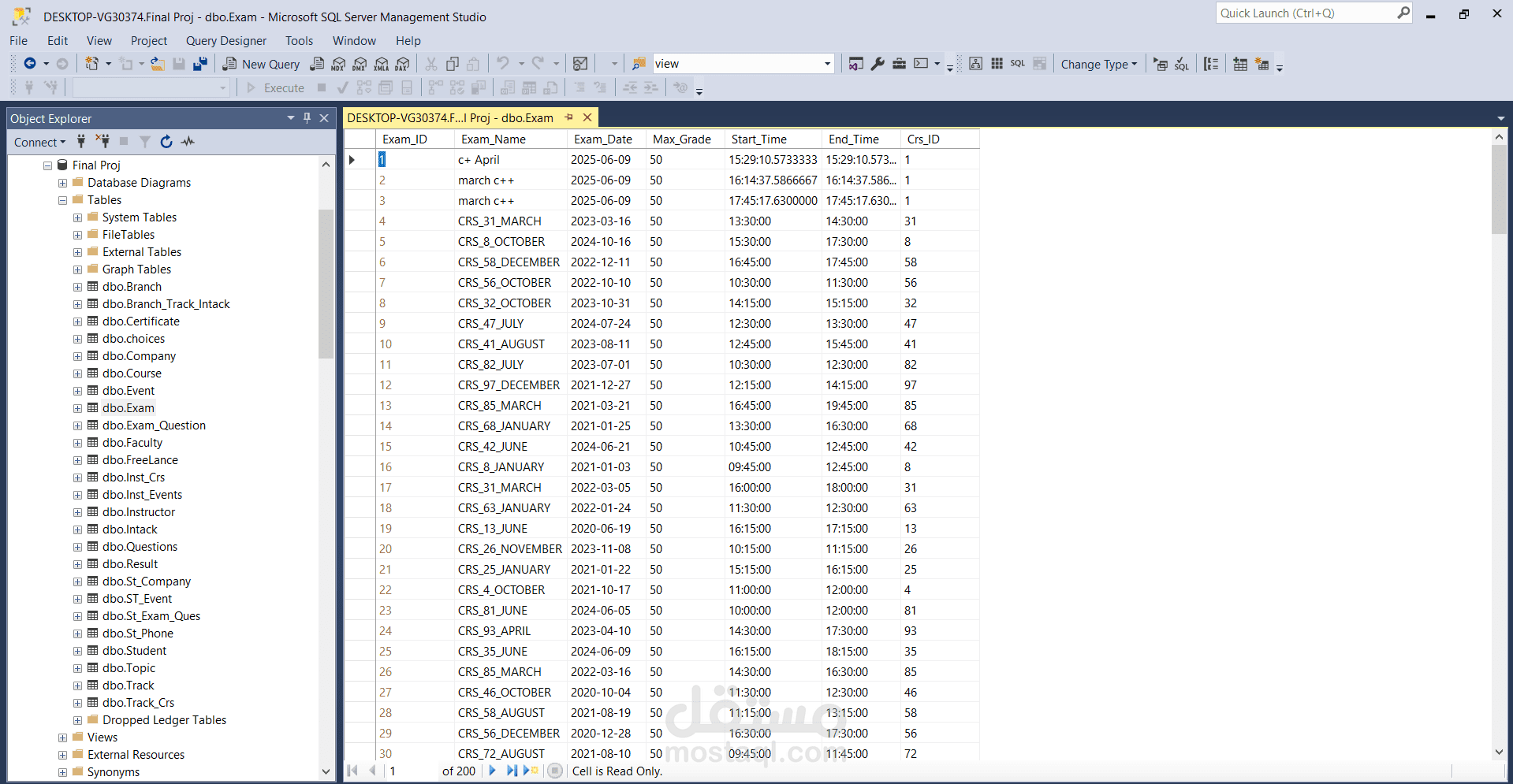Open the File menu
Image resolution: width=1513 pixels, height=784 pixels.
pos(18,41)
